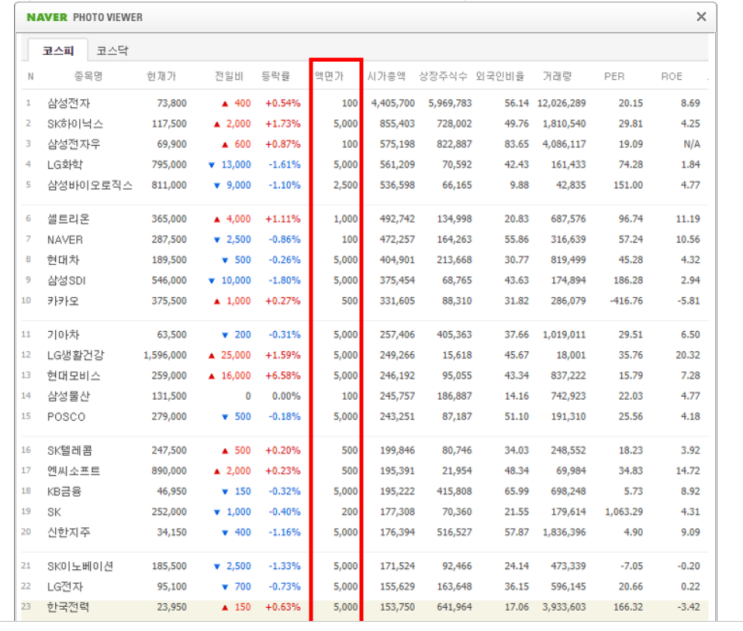Screen dimensions: 743x631
Task: Open the SK이노베이션 stock link
Action: pyautogui.click(x=80, y=566)
